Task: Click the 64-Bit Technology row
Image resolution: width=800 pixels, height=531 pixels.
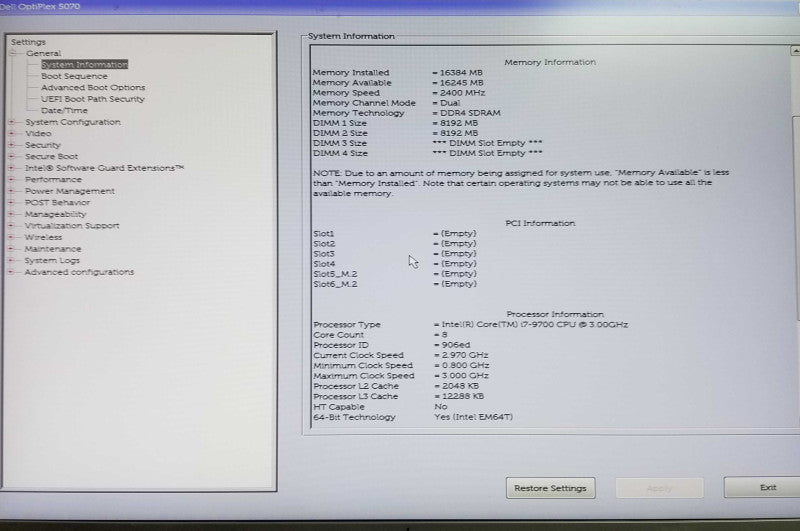Action: point(413,417)
